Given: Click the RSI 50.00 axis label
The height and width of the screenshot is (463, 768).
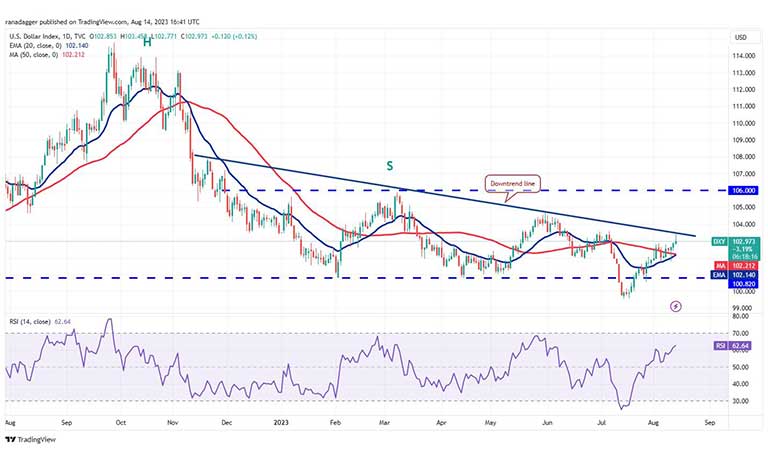Looking at the screenshot, I should click(739, 367).
